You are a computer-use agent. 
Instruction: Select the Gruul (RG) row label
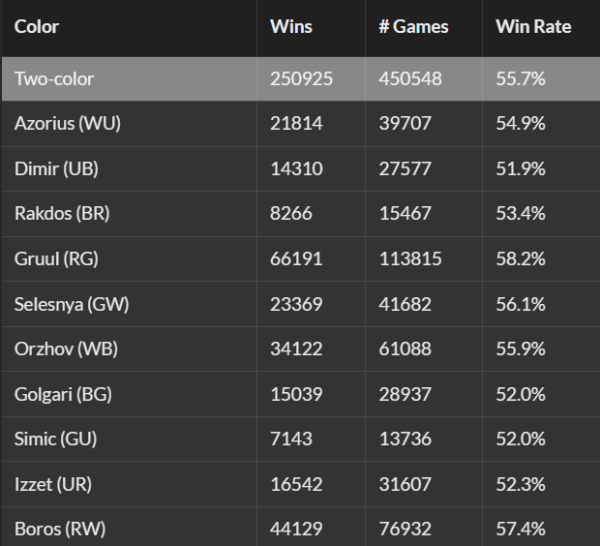pos(56,259)
